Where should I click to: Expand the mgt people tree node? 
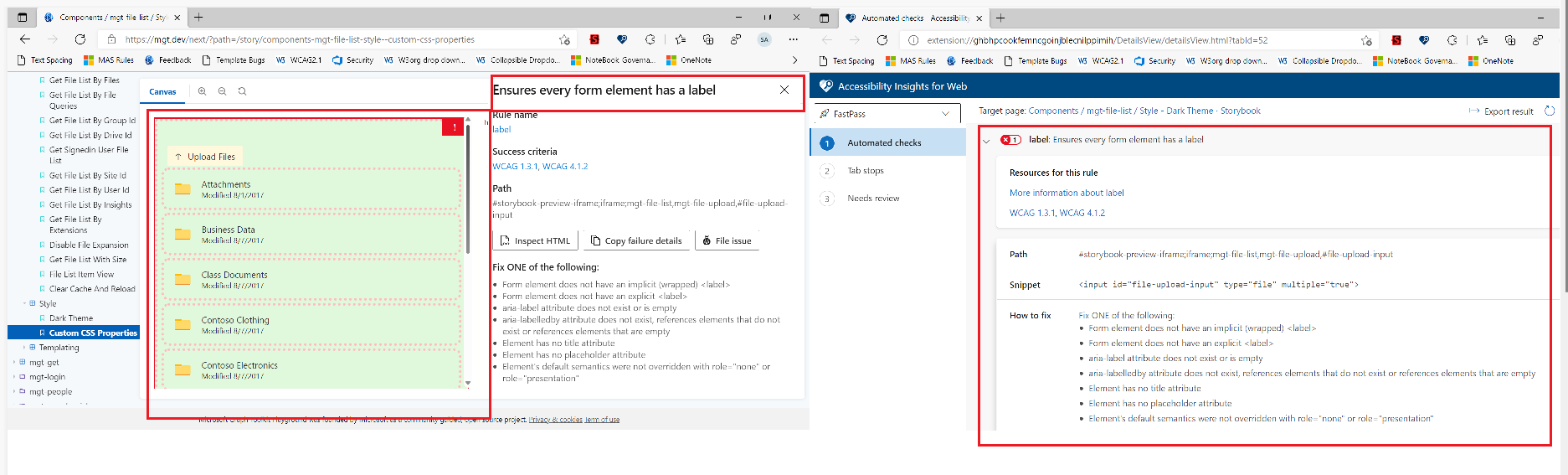14,391
